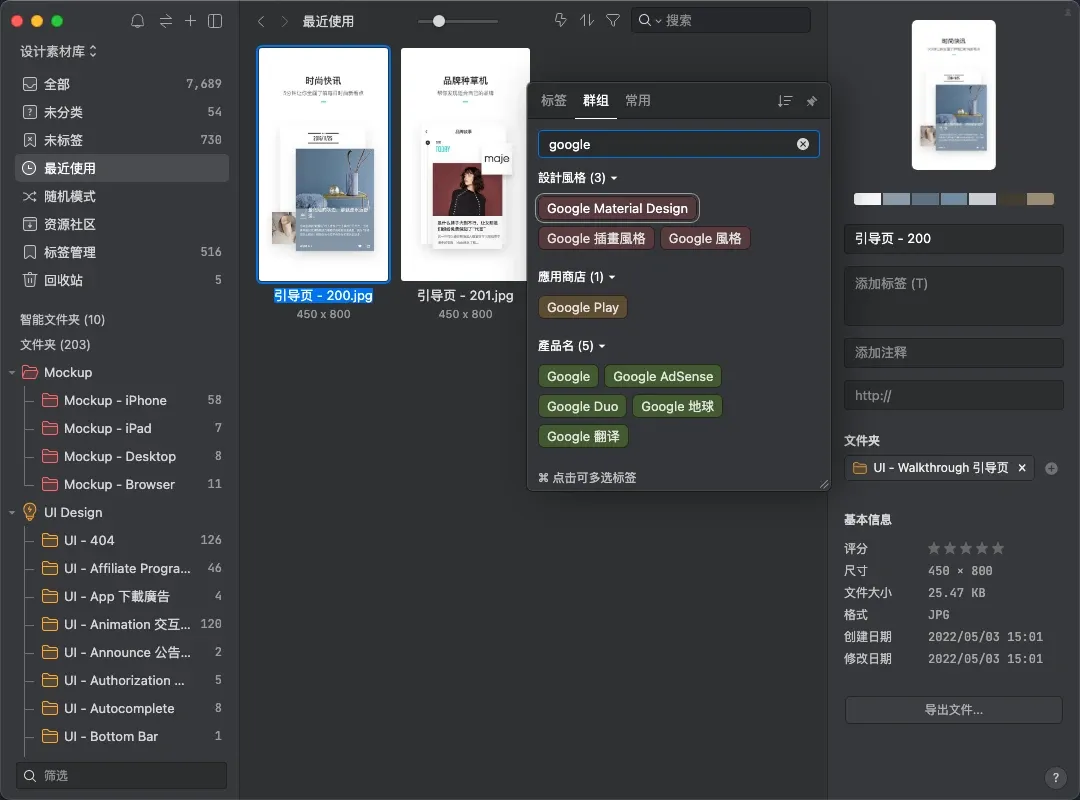Adjust the thumbnail size slider
Image resolution: width=1080 pixels, height=800 pixels.
[x=439, y=21]
